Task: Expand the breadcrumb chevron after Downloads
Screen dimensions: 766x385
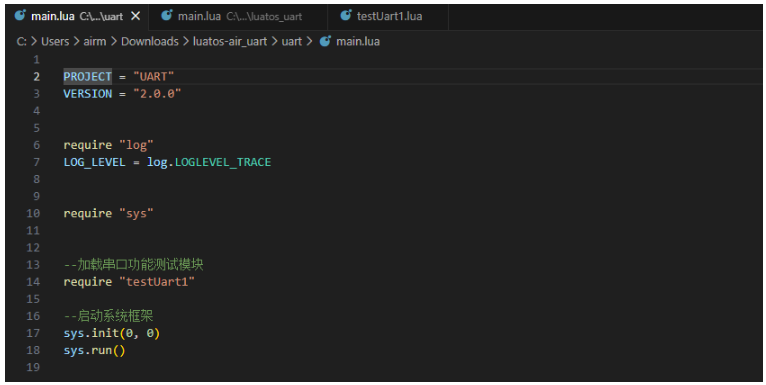Action: point(186,42)
